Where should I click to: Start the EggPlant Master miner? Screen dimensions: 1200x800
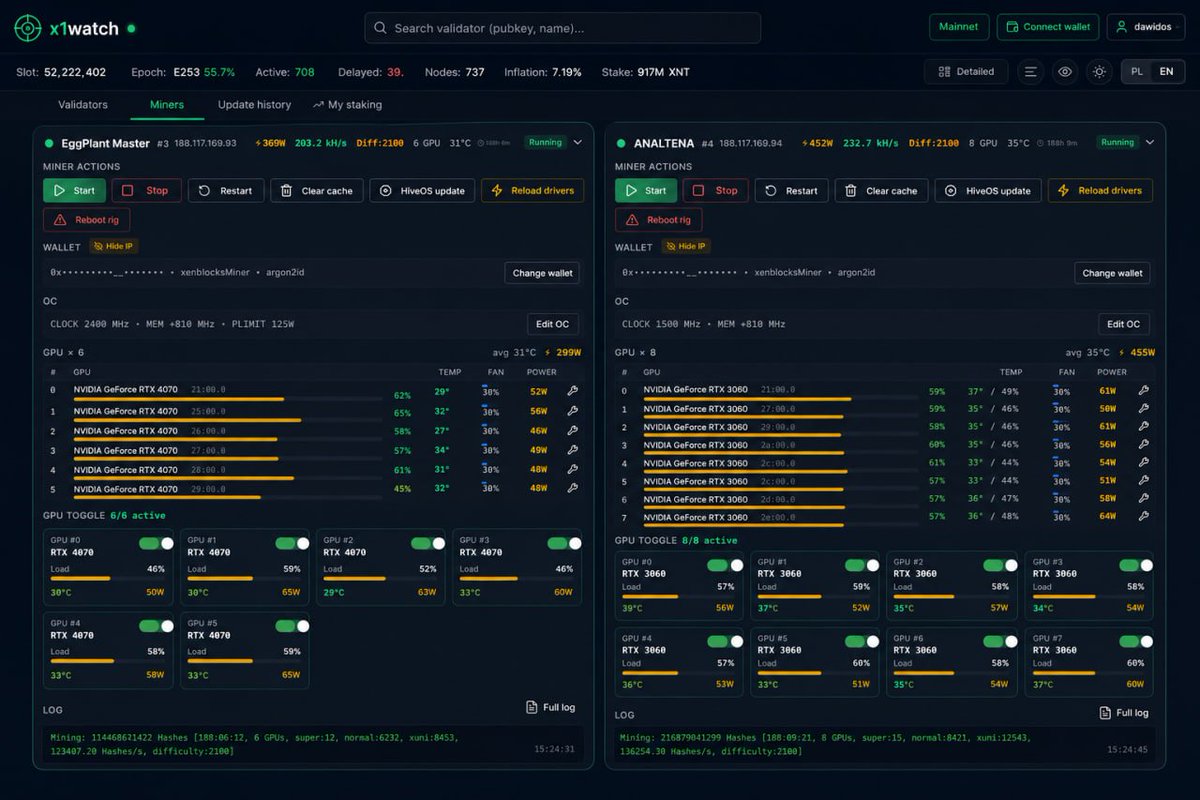[74, 190]
